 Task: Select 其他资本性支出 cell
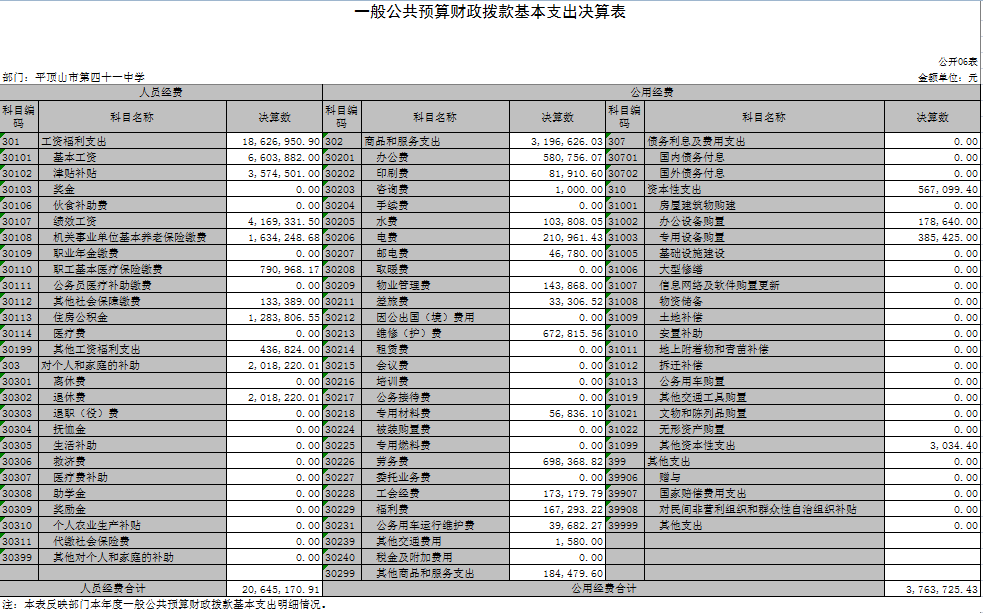[765, 445]
